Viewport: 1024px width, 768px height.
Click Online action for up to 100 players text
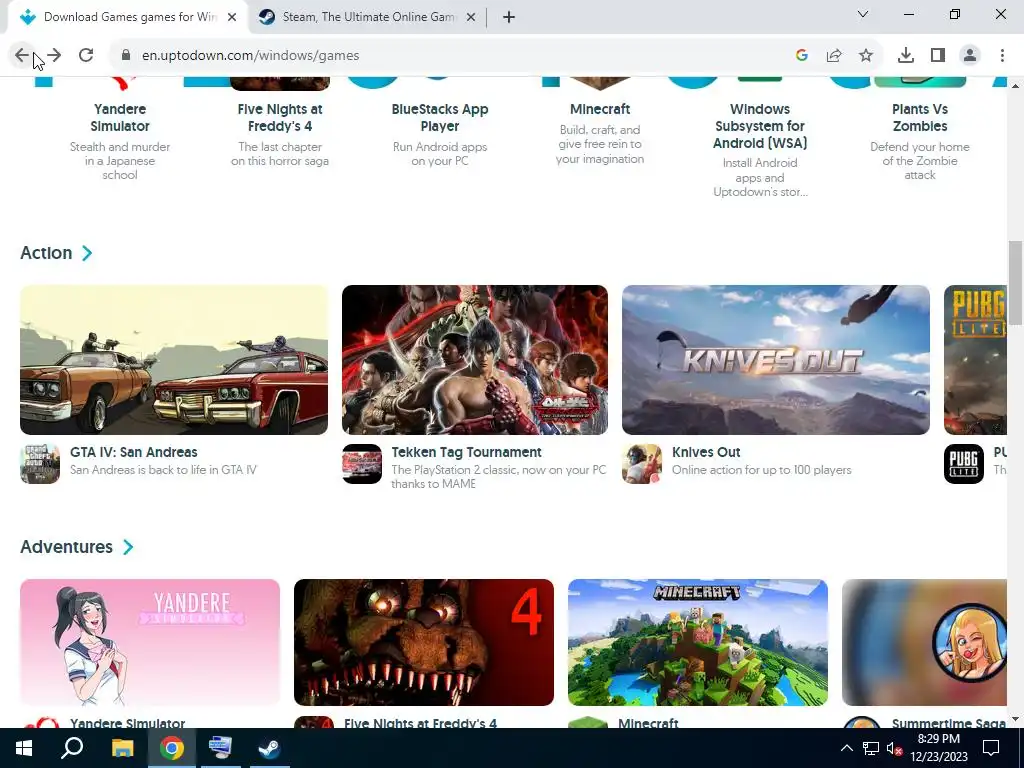pos(761,470)
